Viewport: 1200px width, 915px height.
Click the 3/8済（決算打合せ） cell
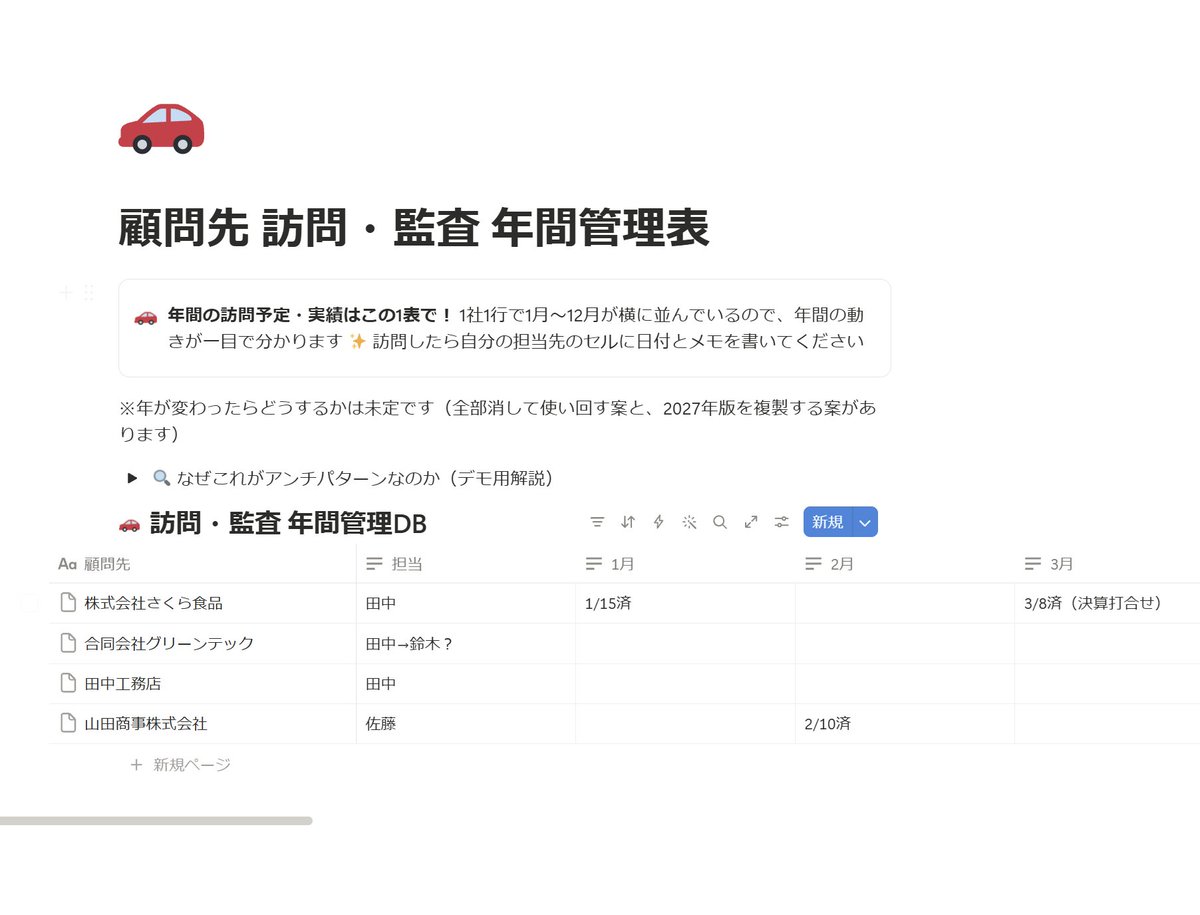pos(1107,603)
